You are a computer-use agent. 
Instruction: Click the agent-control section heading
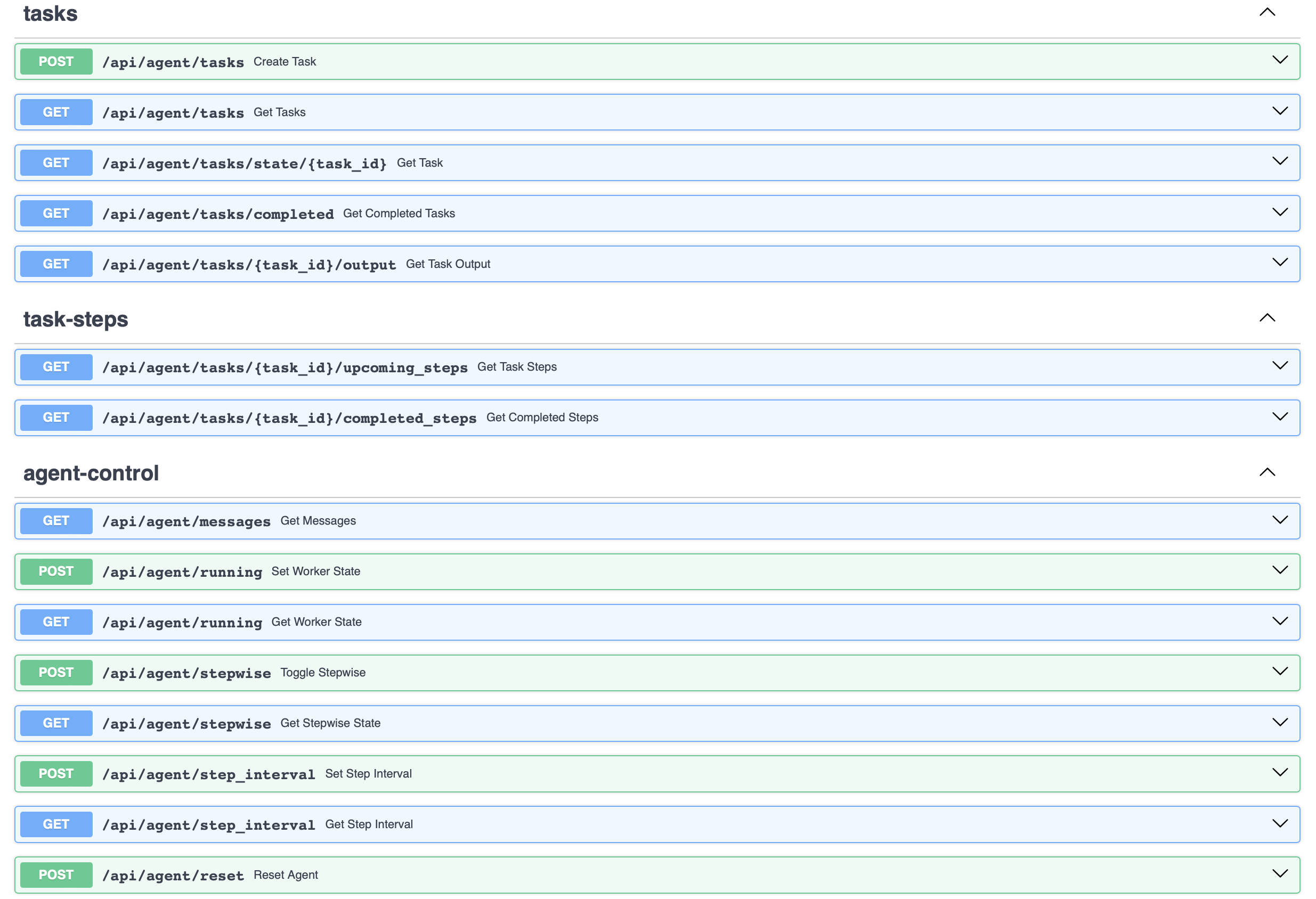click(x=91, y=473)
